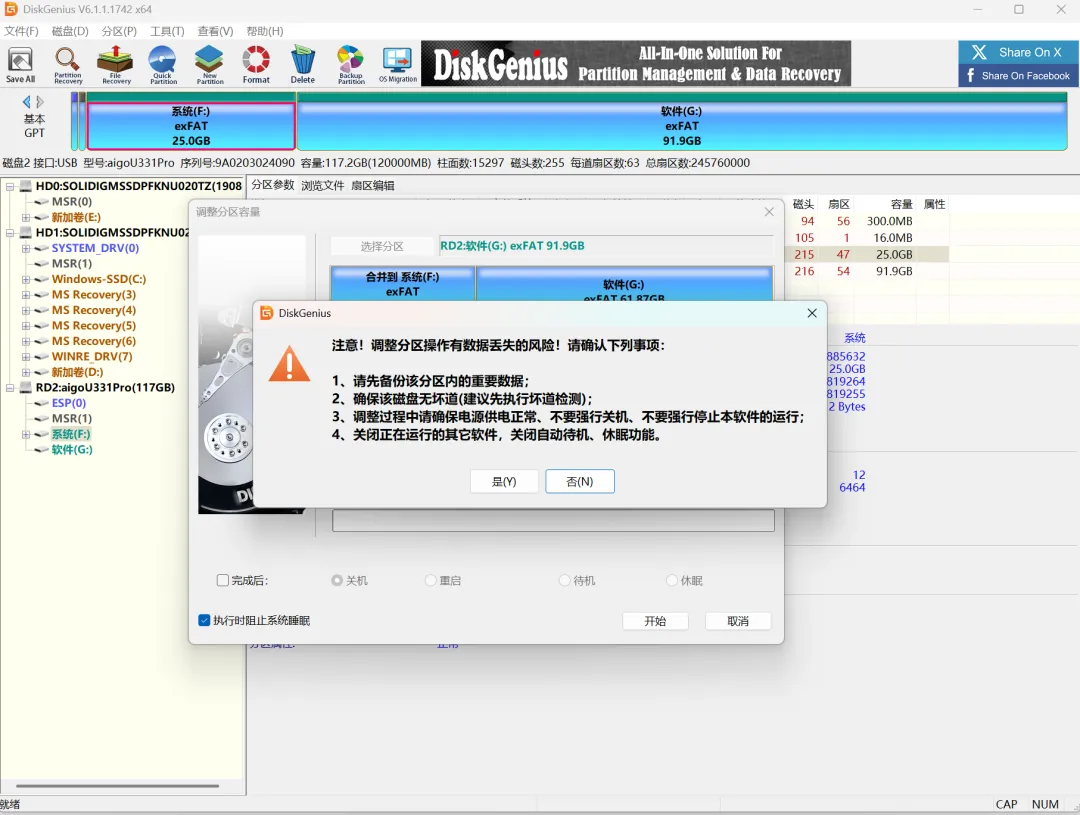Open the 查看(V) menu
Image resolution: width=1080 pixels, height=815 pixels.
[x=216, y=31]
